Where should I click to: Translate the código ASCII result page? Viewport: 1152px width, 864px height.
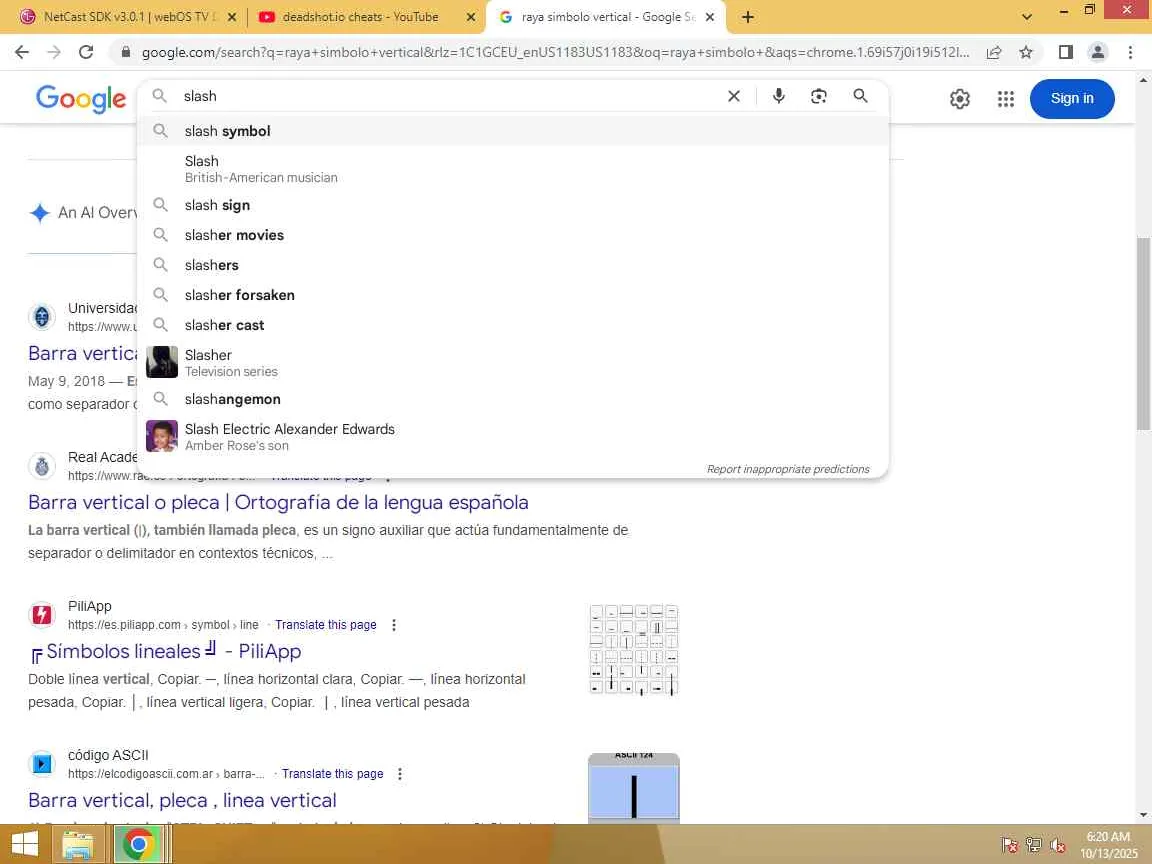pos(332,774)
